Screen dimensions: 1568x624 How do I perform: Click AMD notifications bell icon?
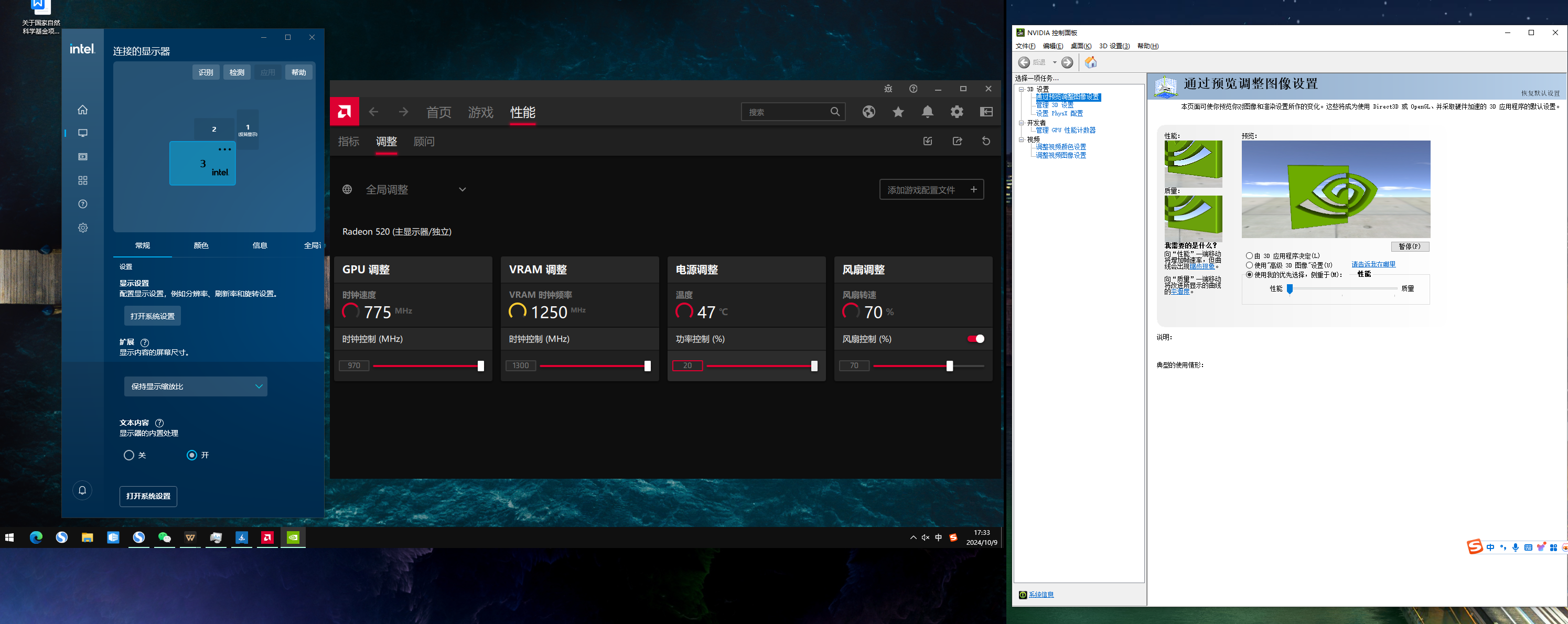coord(927,112)
